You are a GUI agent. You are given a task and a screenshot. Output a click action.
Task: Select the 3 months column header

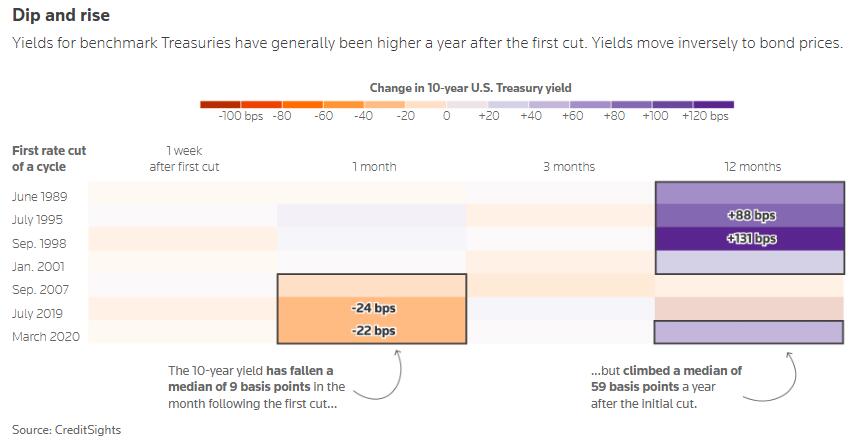pos(569,167)
